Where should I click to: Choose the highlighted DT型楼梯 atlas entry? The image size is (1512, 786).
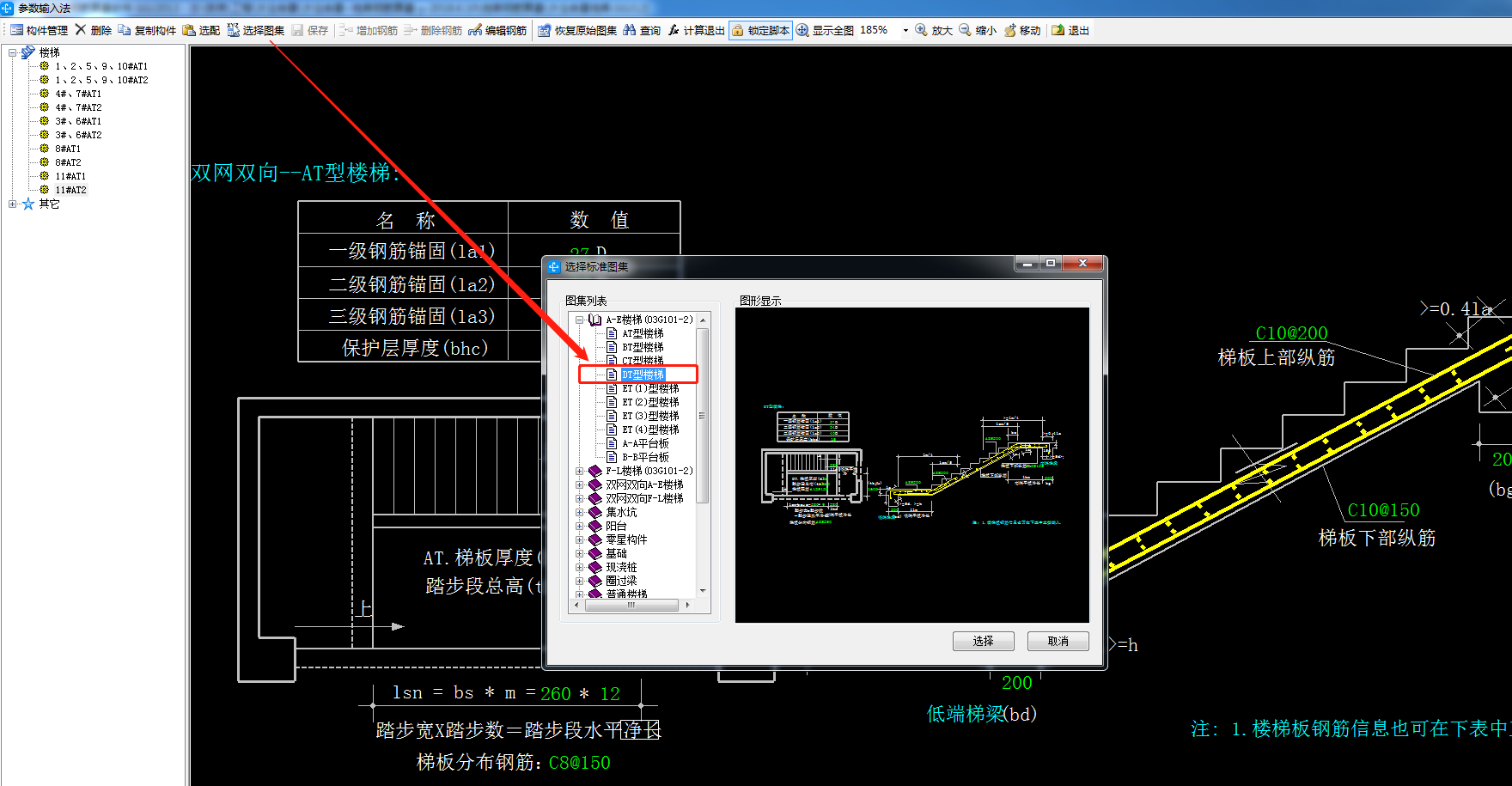(643, 375)
